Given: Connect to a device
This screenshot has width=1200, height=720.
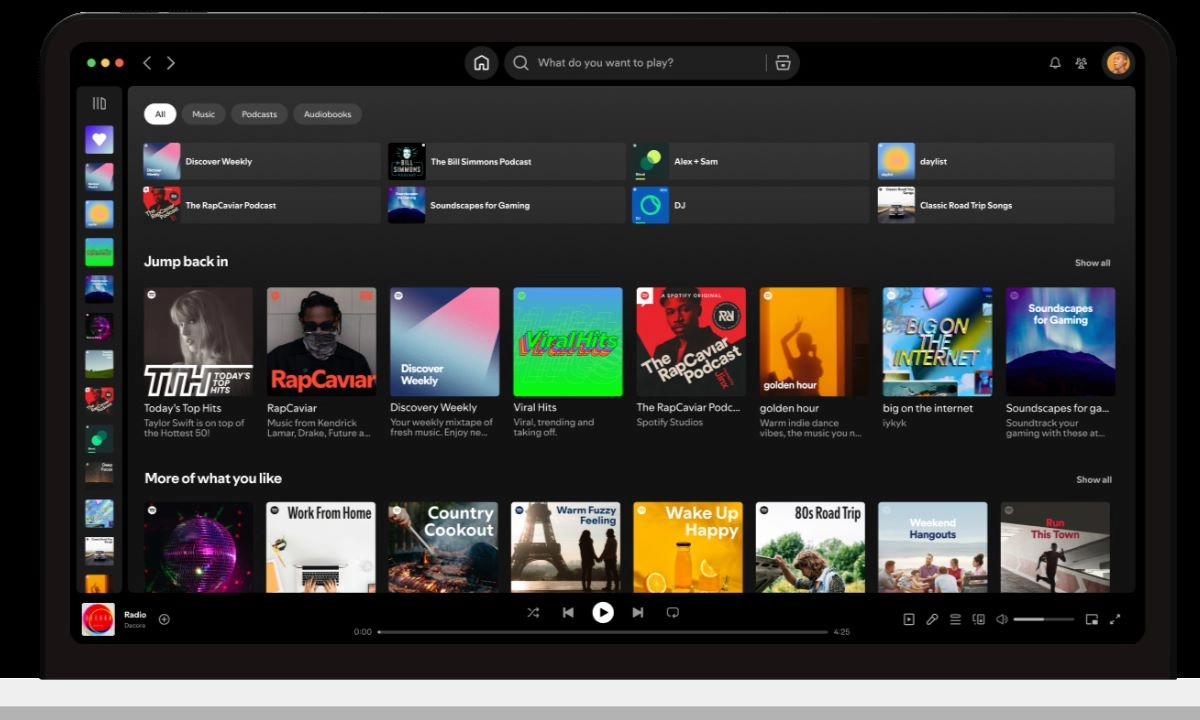Looking at the screenshot, I should [x=978, y=619].
